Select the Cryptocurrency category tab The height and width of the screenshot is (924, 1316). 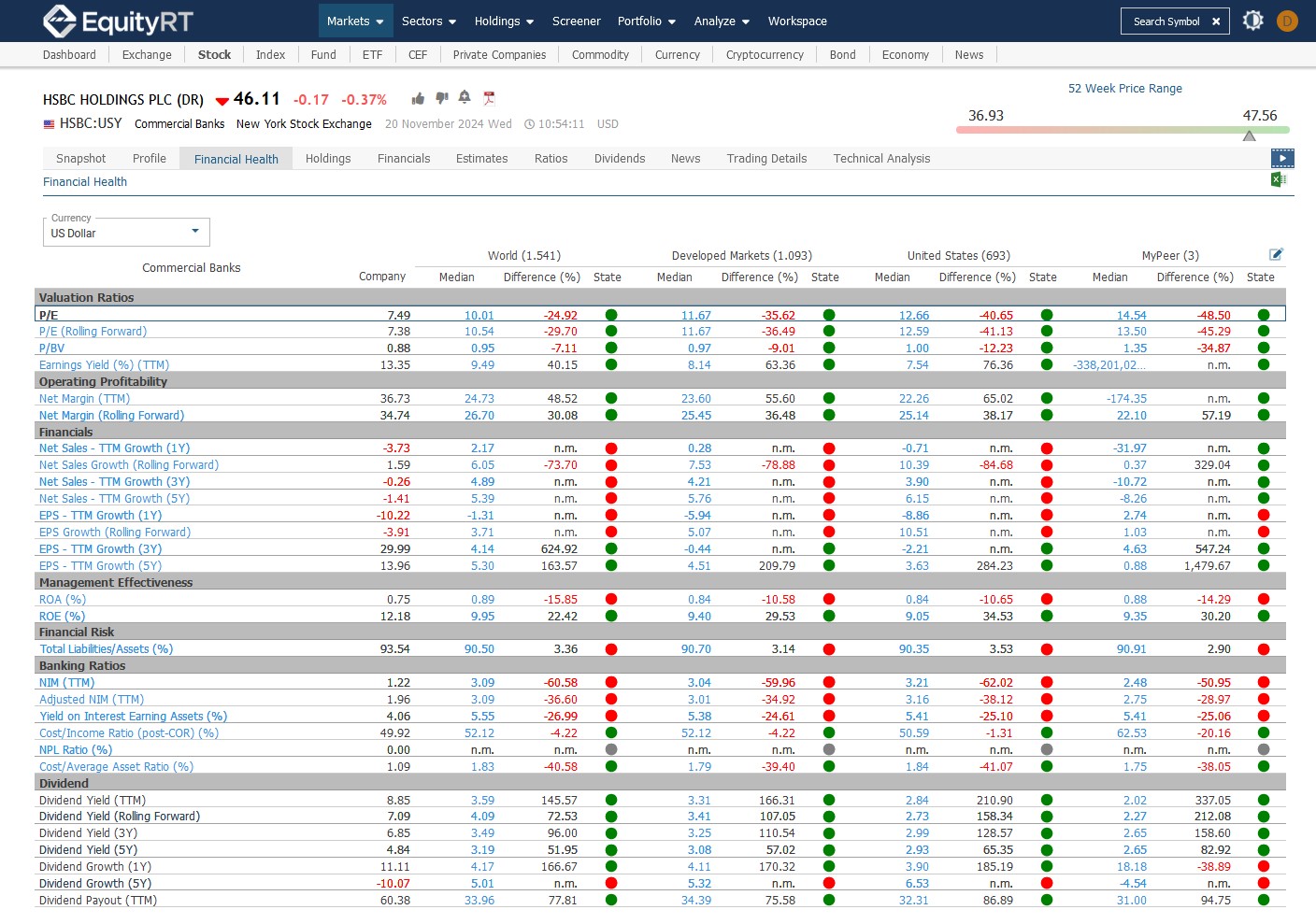pos(765,55)
